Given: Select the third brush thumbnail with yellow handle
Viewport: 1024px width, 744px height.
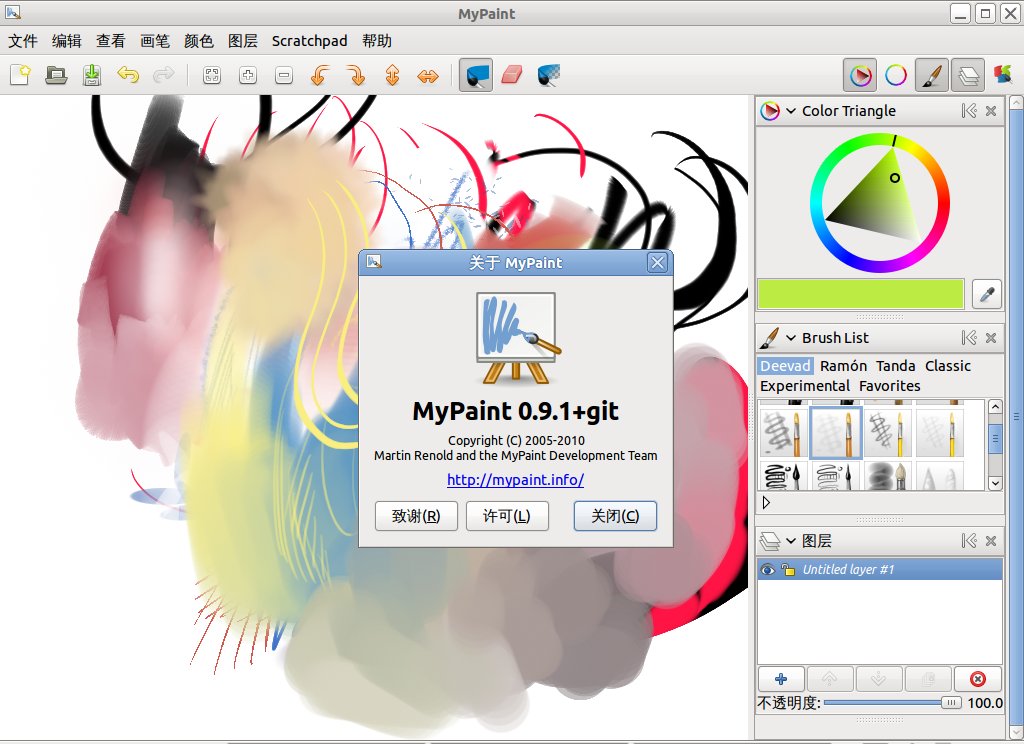Looking at the screenshot, I should 888,432.
